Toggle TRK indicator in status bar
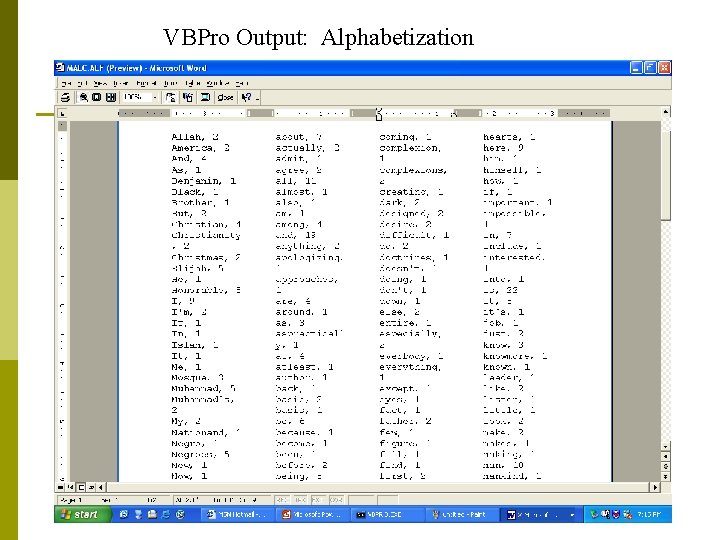This screenshot has height=540, width=720. 300,500
